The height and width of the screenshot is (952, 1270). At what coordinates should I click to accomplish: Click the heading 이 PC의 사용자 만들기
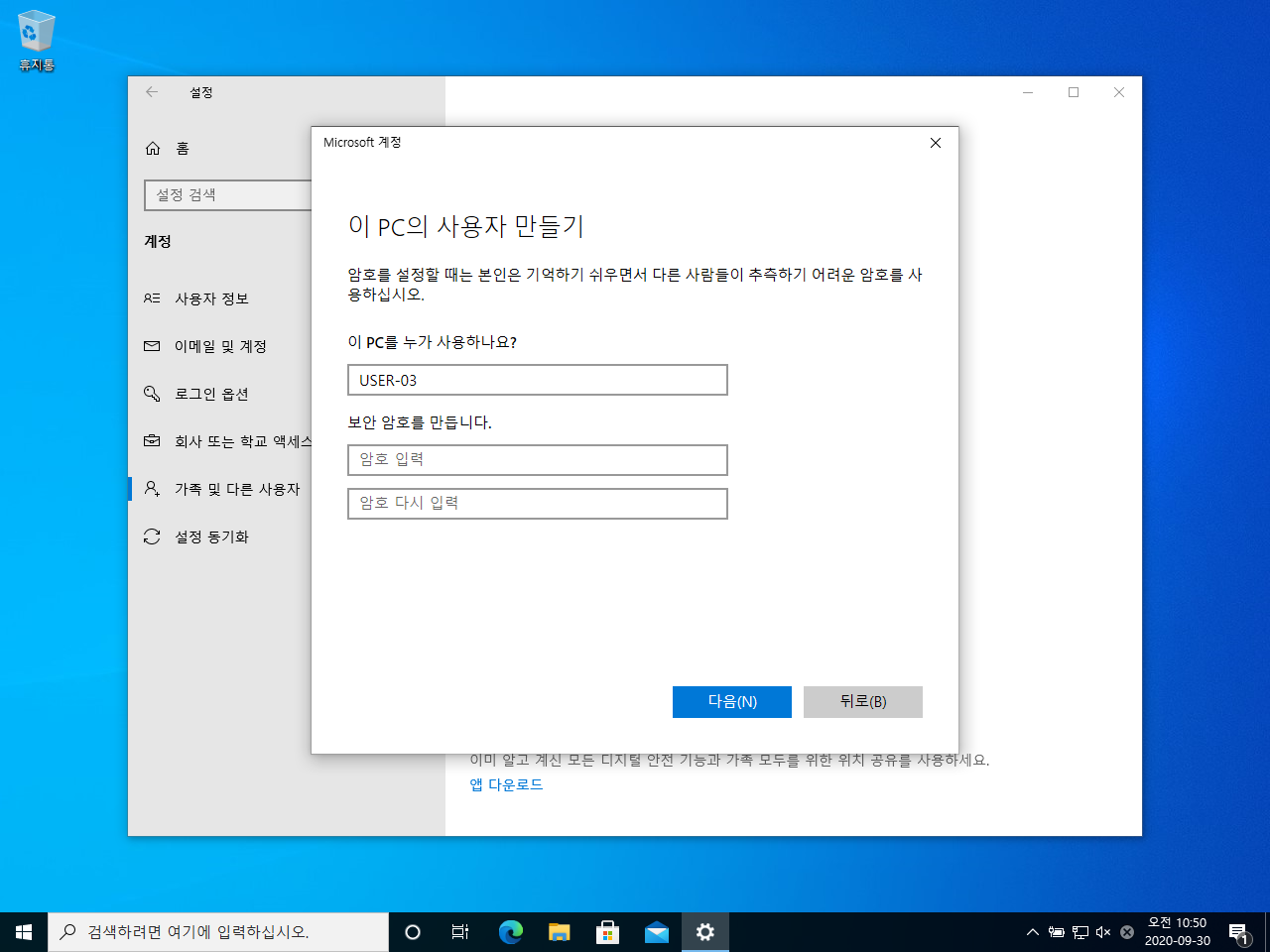pyautogui.click(x=466, y=226)
